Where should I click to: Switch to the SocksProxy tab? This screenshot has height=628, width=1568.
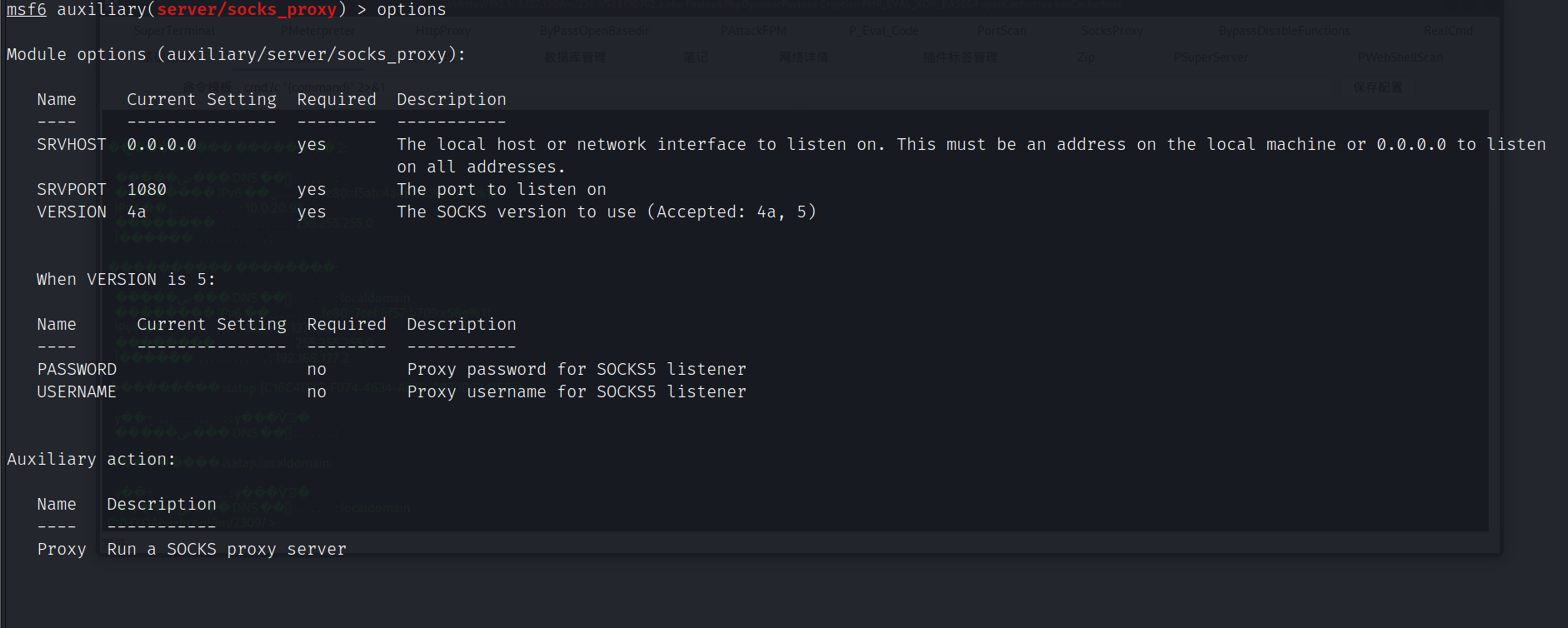coord(1111,31)
